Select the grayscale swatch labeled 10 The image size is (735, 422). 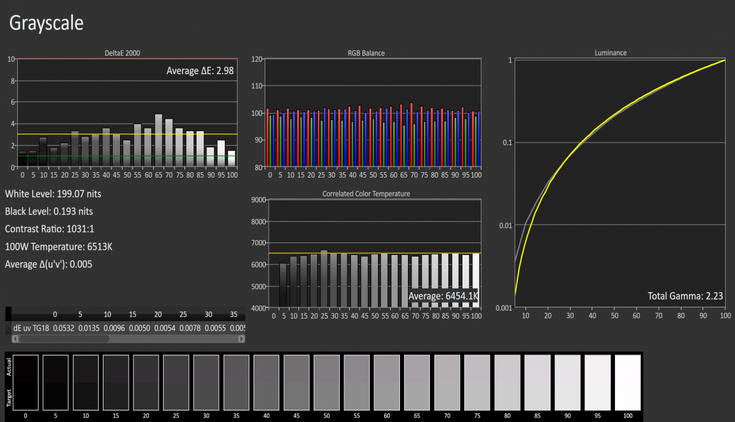86,383
